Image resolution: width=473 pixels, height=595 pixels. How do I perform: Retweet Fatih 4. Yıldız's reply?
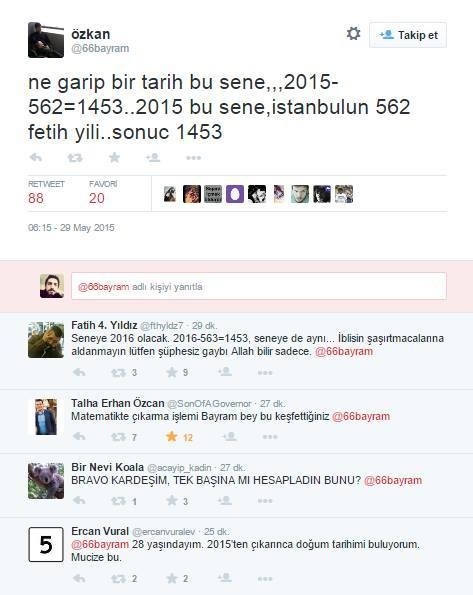tap(118, 373)
